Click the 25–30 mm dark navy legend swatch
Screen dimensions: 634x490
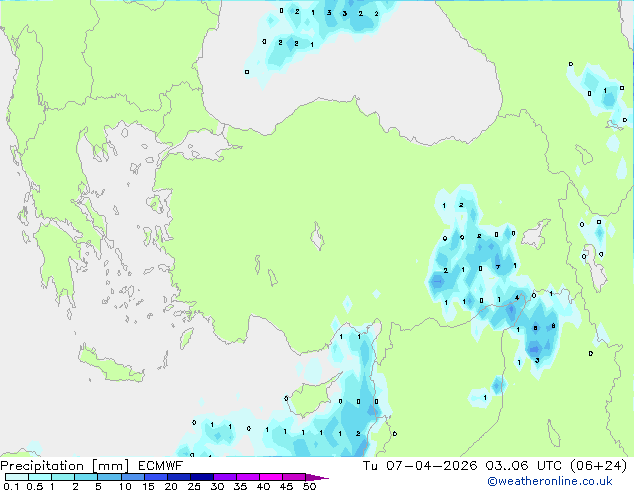tap(202, 477)
